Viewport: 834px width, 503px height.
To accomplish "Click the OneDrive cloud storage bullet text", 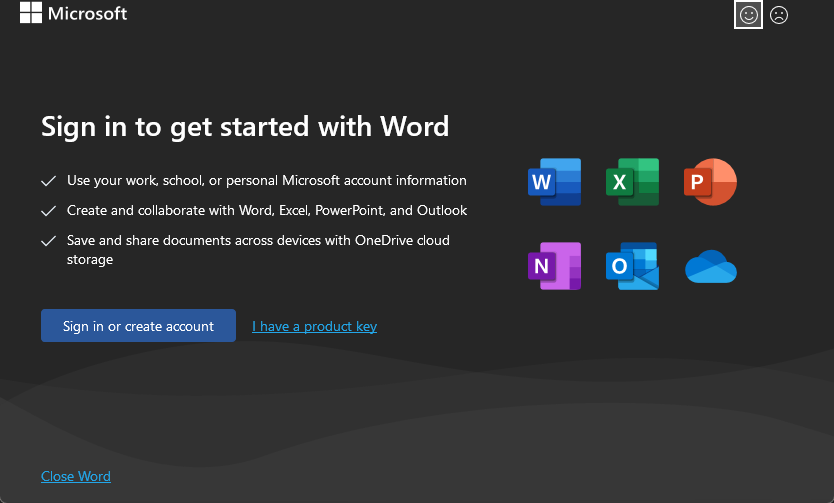I will [258, 250].
